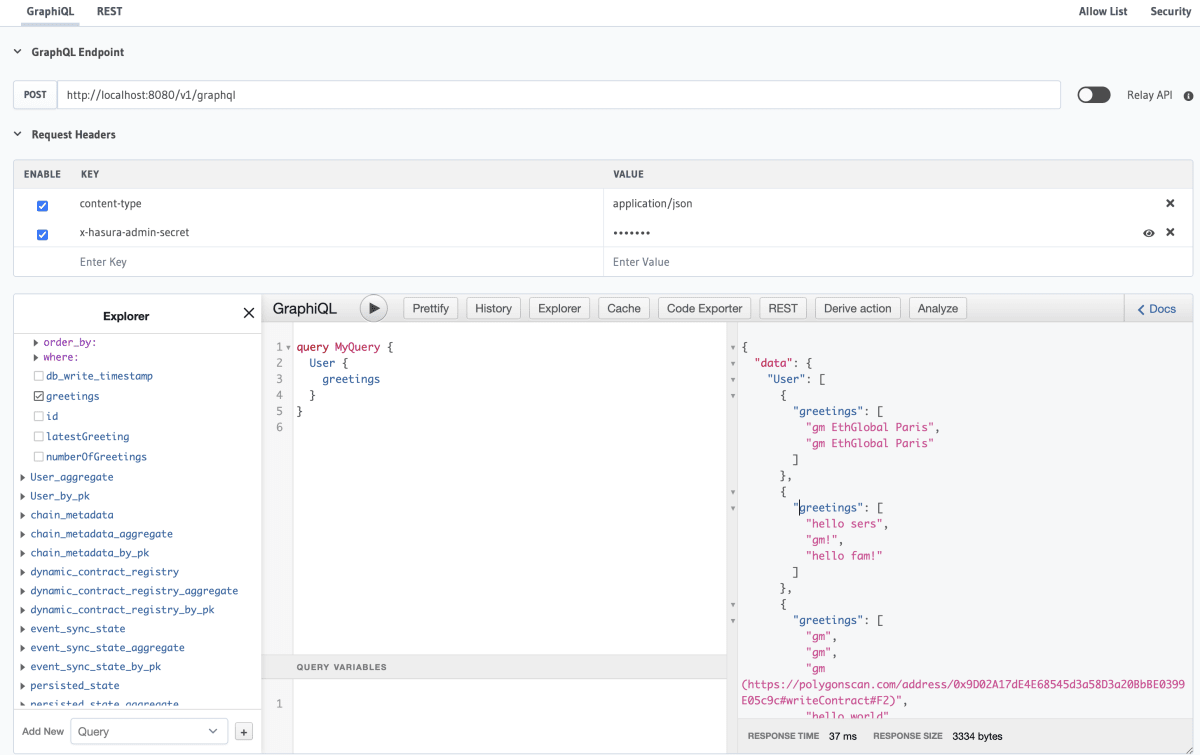Analyze the current query

(937, 308)
